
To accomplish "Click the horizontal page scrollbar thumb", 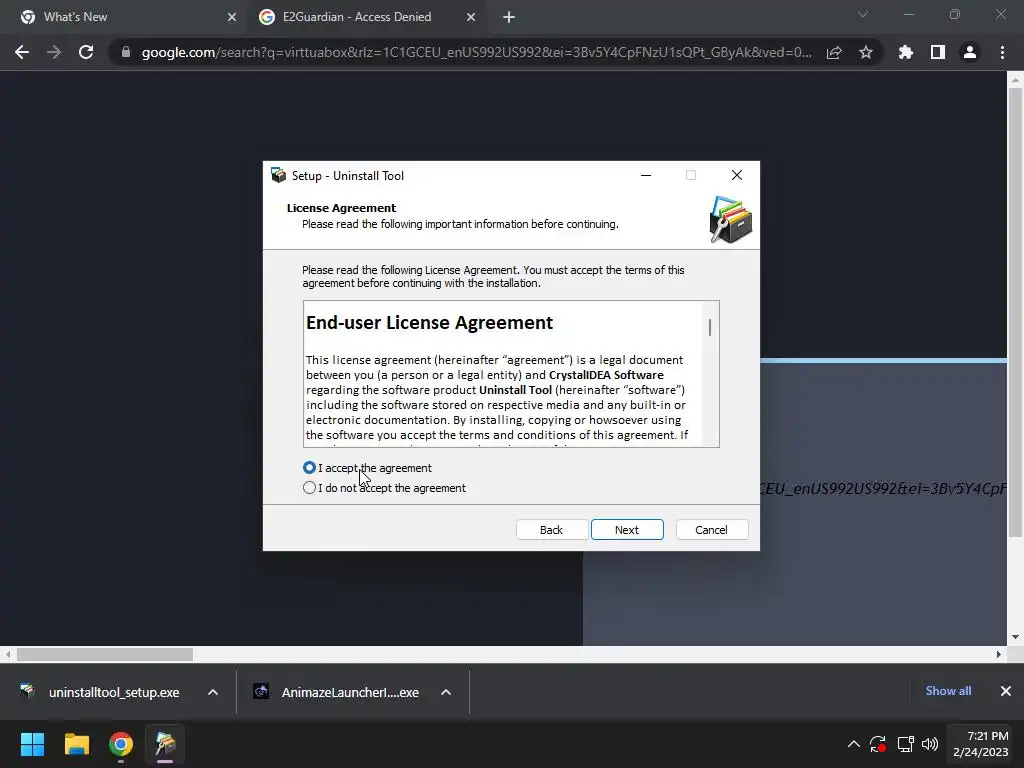I will point(104,654).
